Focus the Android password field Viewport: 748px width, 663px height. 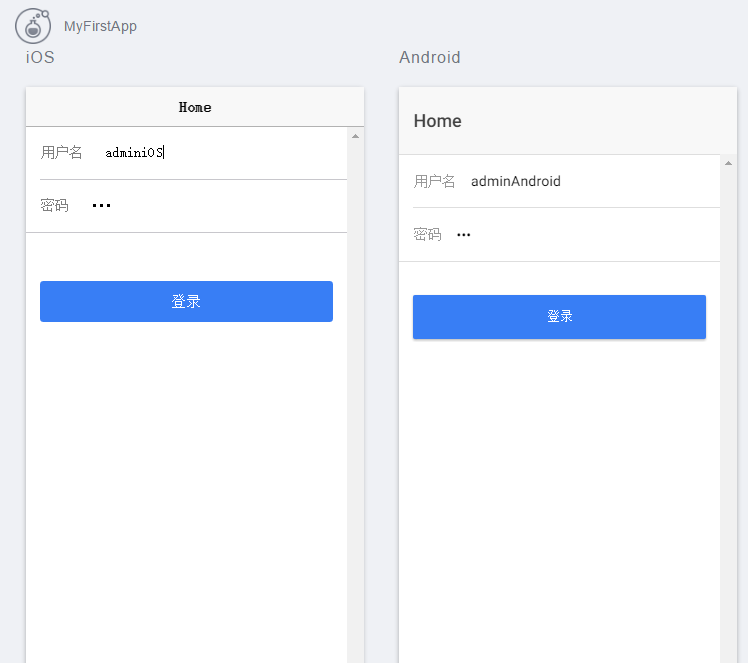[x=582, y=235]
